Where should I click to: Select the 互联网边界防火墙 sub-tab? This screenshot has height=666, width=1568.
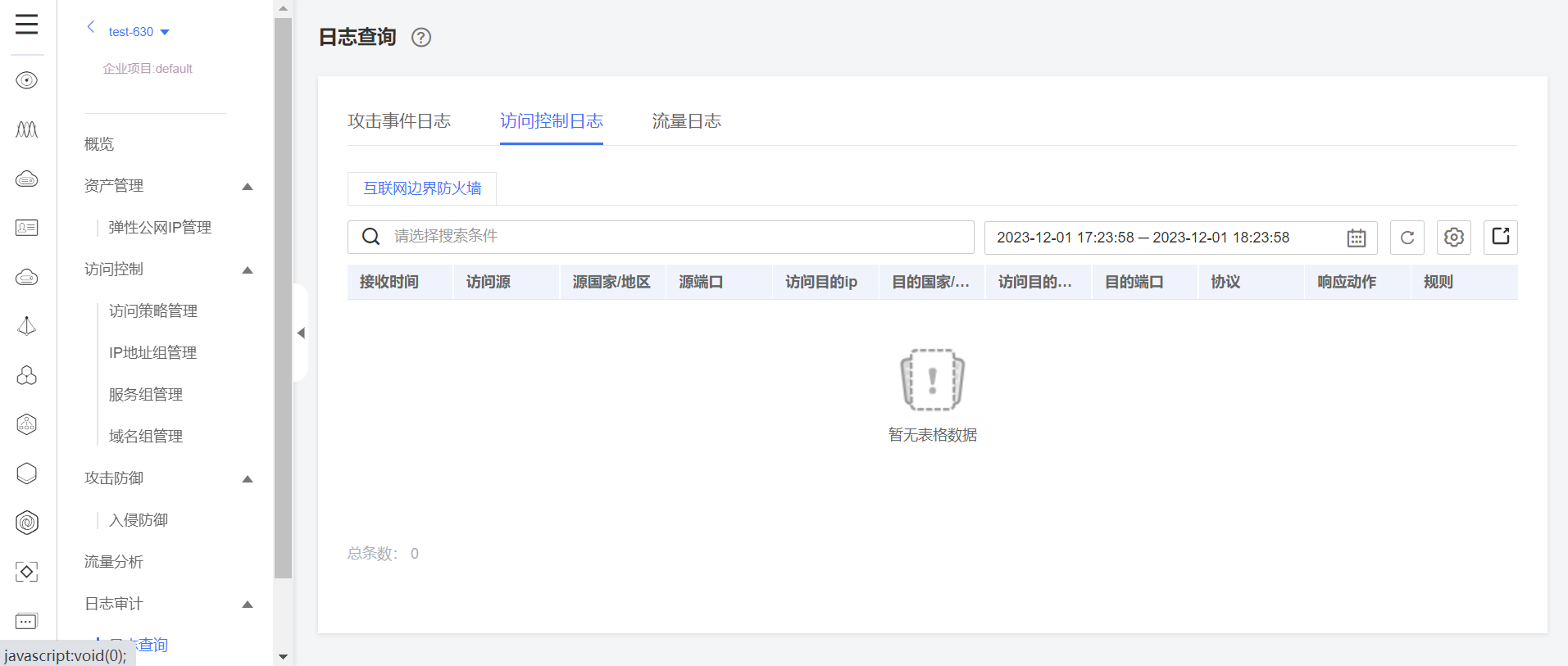coord(422,188)
